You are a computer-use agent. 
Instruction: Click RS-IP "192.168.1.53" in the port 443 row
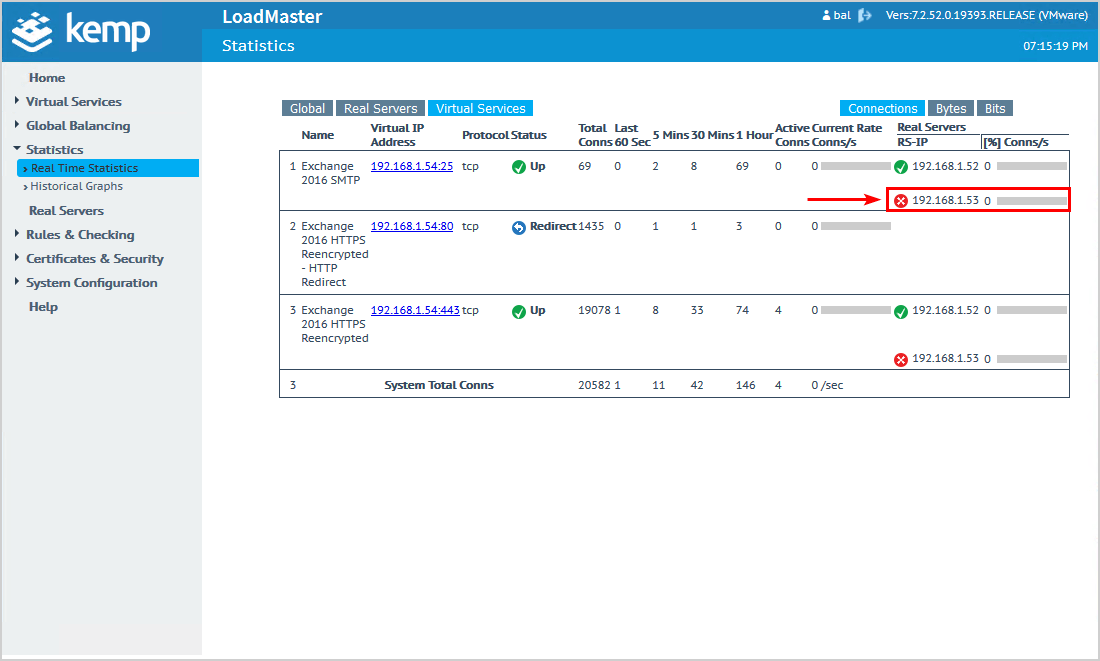tap(945, 359)
